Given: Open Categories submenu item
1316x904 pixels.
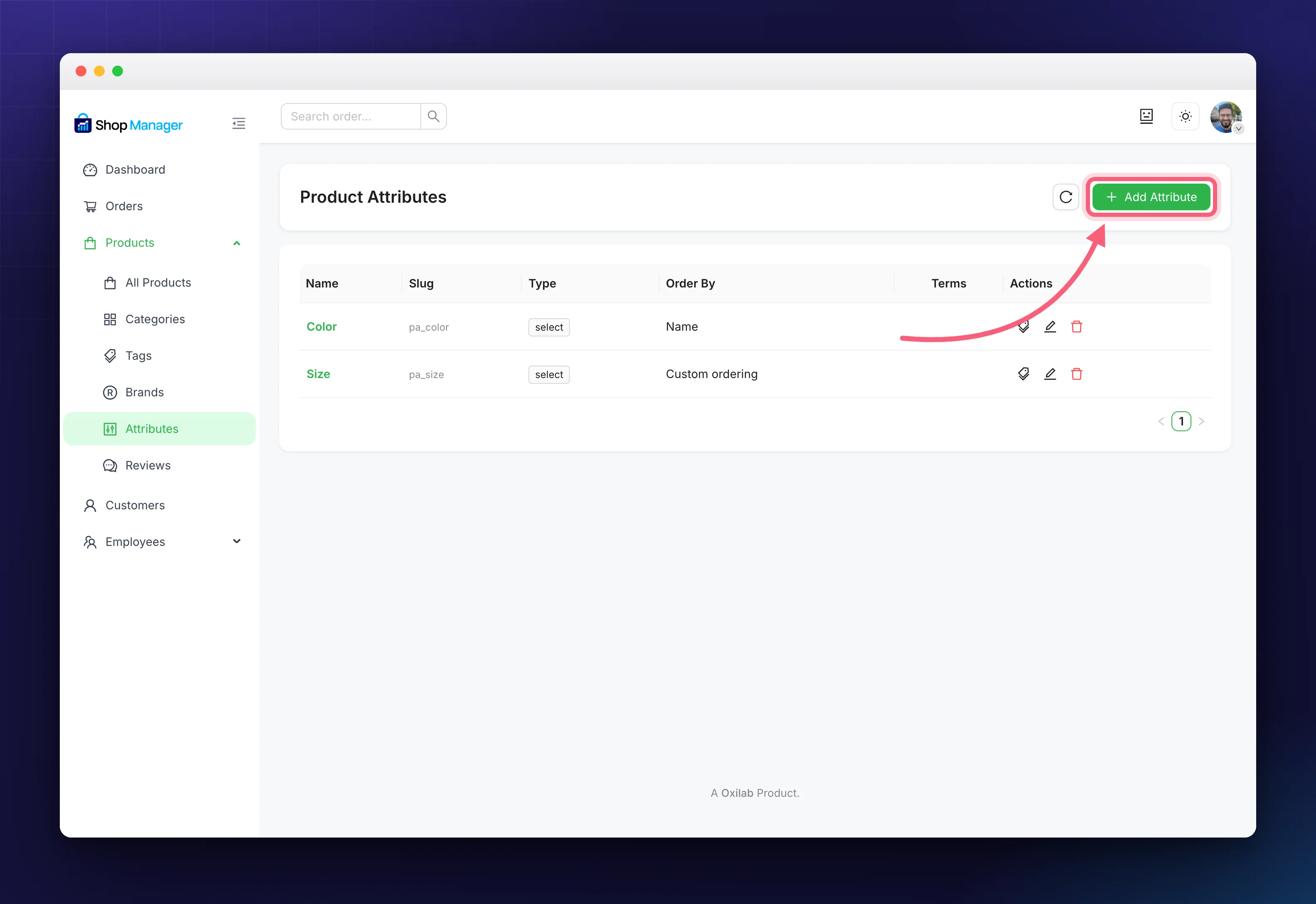Looking at the screenshot, I should click(160, 319).
